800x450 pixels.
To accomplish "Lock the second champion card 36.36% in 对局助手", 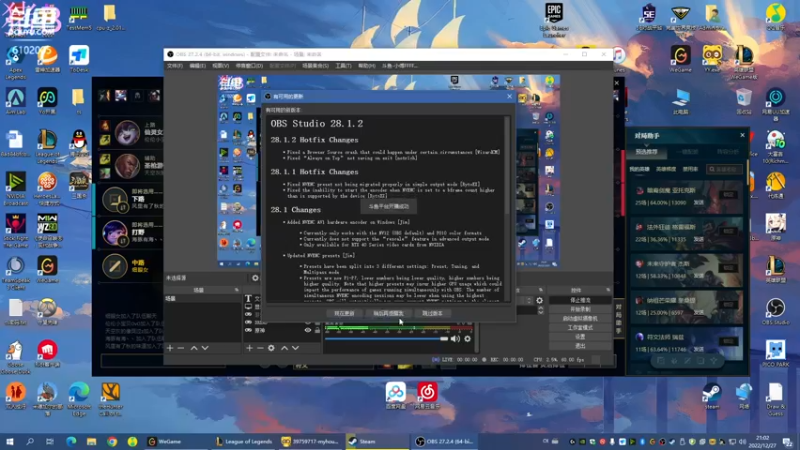I will click(x=729, y=232).
